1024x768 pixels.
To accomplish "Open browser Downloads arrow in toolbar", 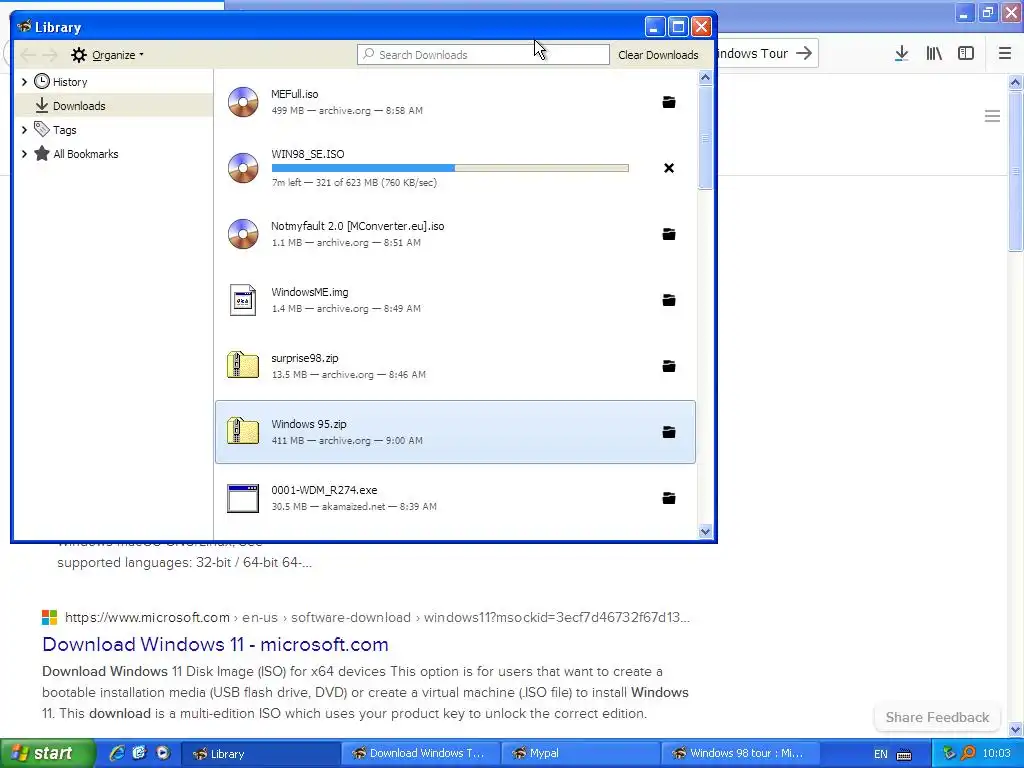I will tap(901, 54).
